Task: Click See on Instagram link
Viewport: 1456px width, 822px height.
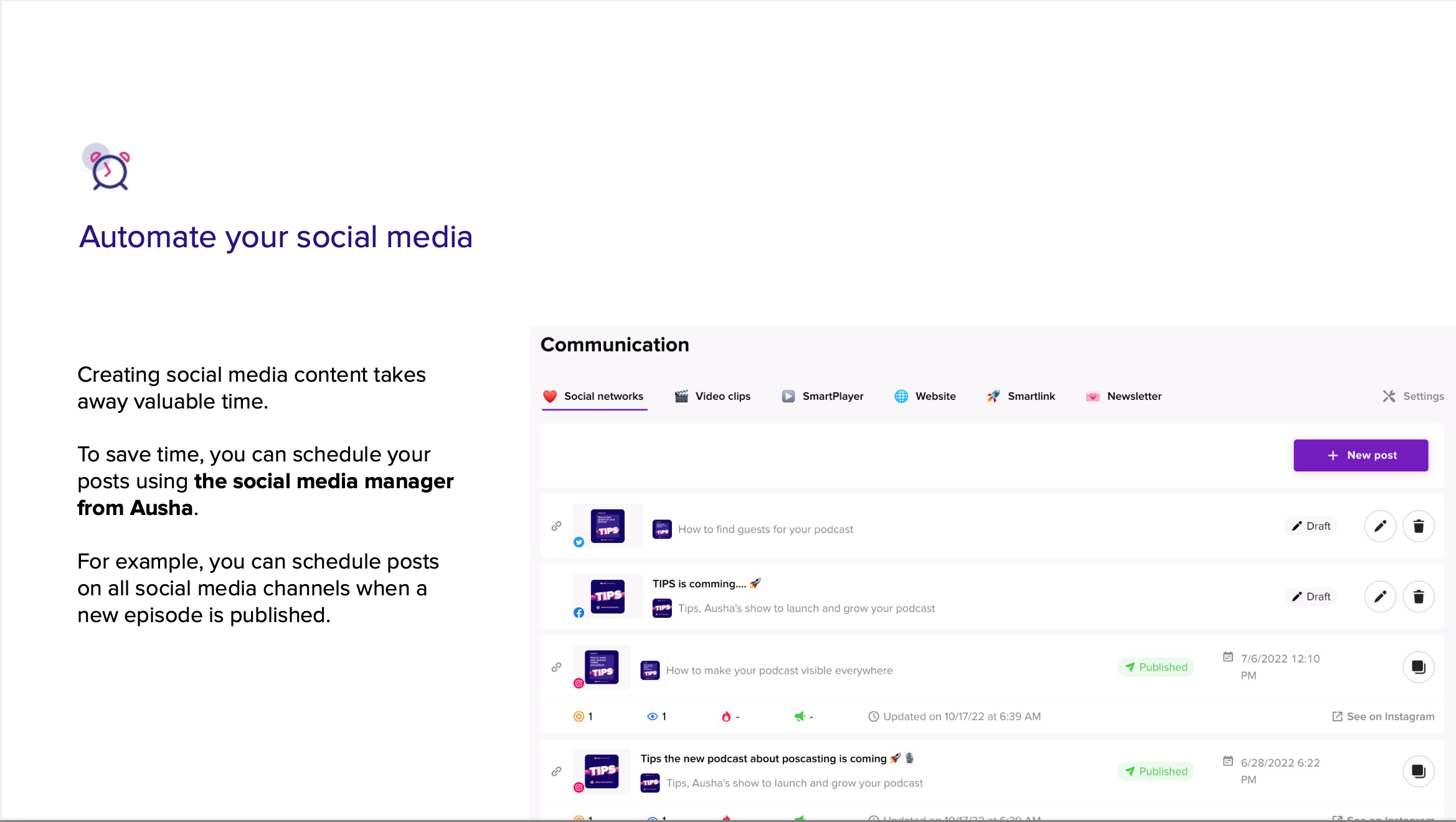Action: pos(1383,716)
